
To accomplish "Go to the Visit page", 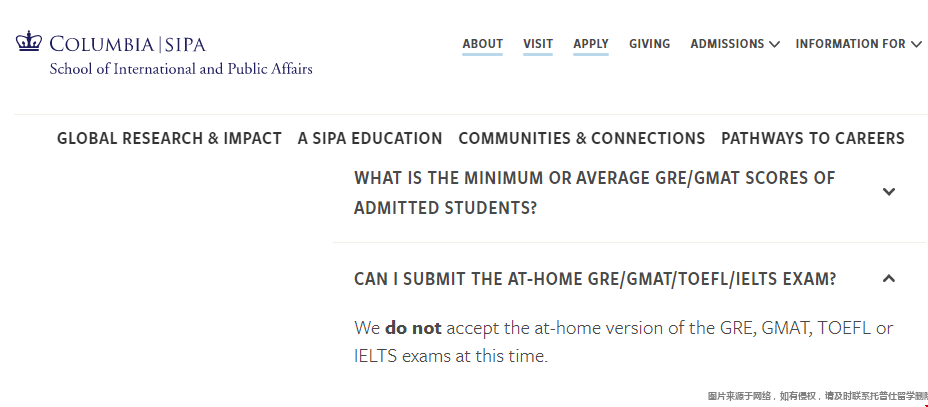I will (x=538, y=44).
